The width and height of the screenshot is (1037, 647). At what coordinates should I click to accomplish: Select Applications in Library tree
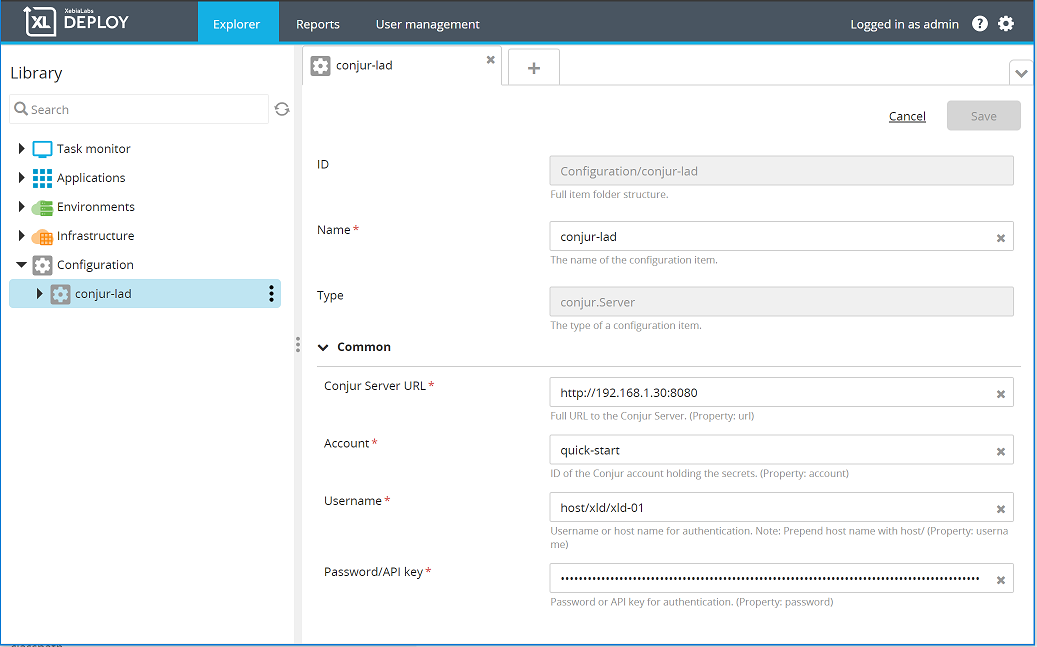pyautogui.click(x=91, y=178)
